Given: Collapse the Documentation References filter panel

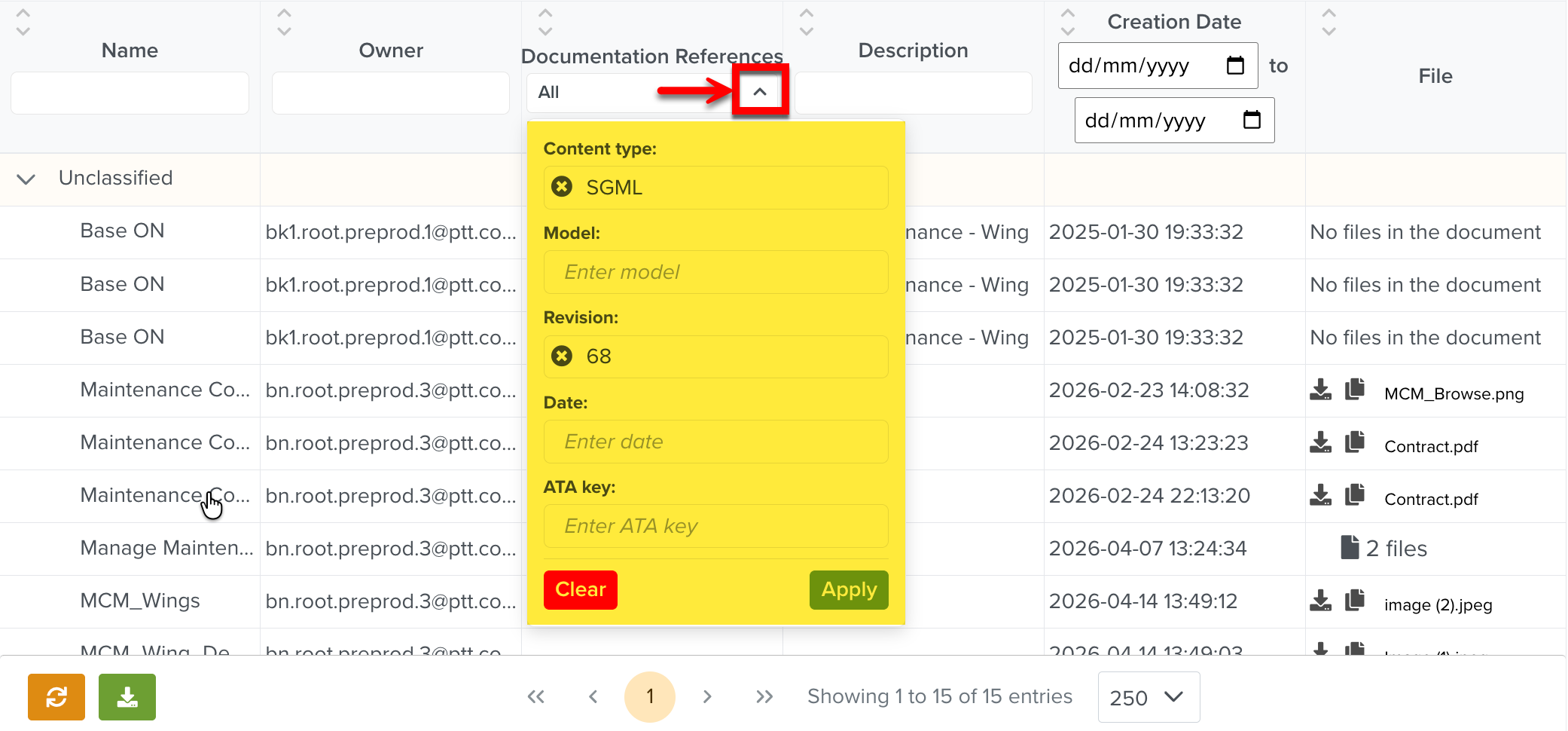Looking at the screenshot, I should [761, 90].
